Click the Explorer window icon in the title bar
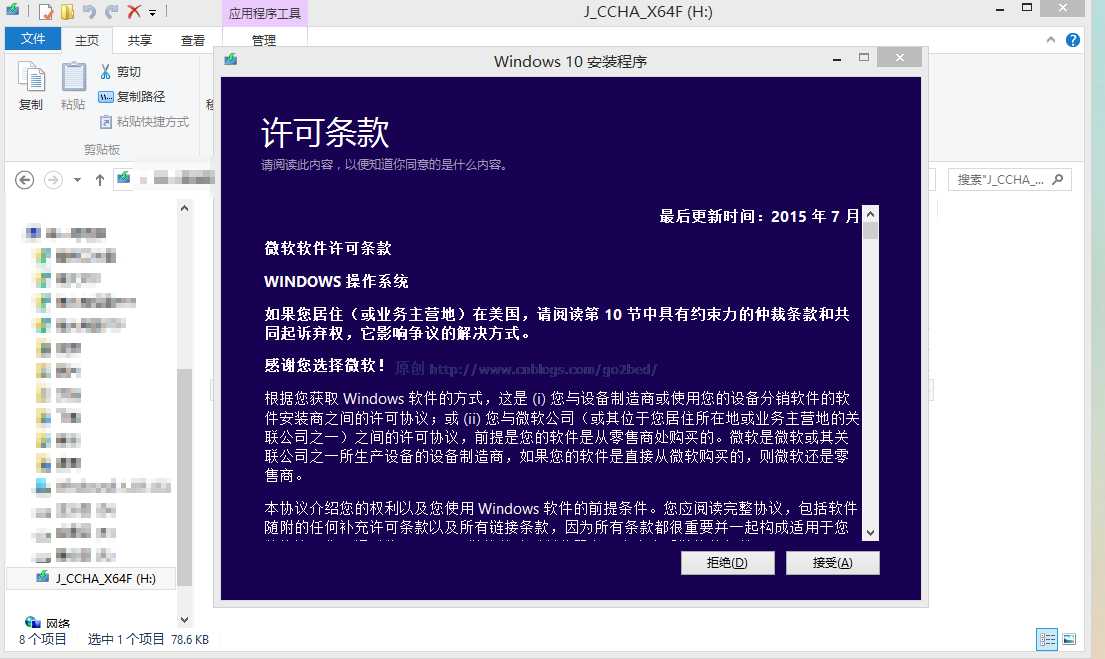 tap(13, 11)
